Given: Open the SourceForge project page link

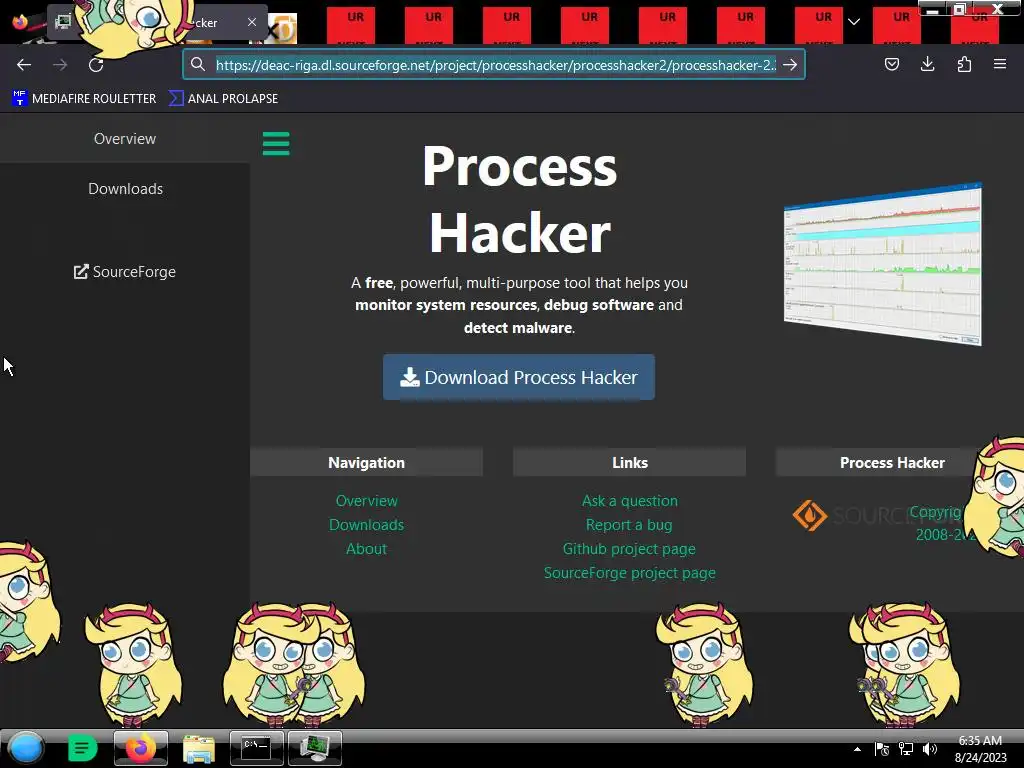Looking at the screenshot, I should point(630,573).
